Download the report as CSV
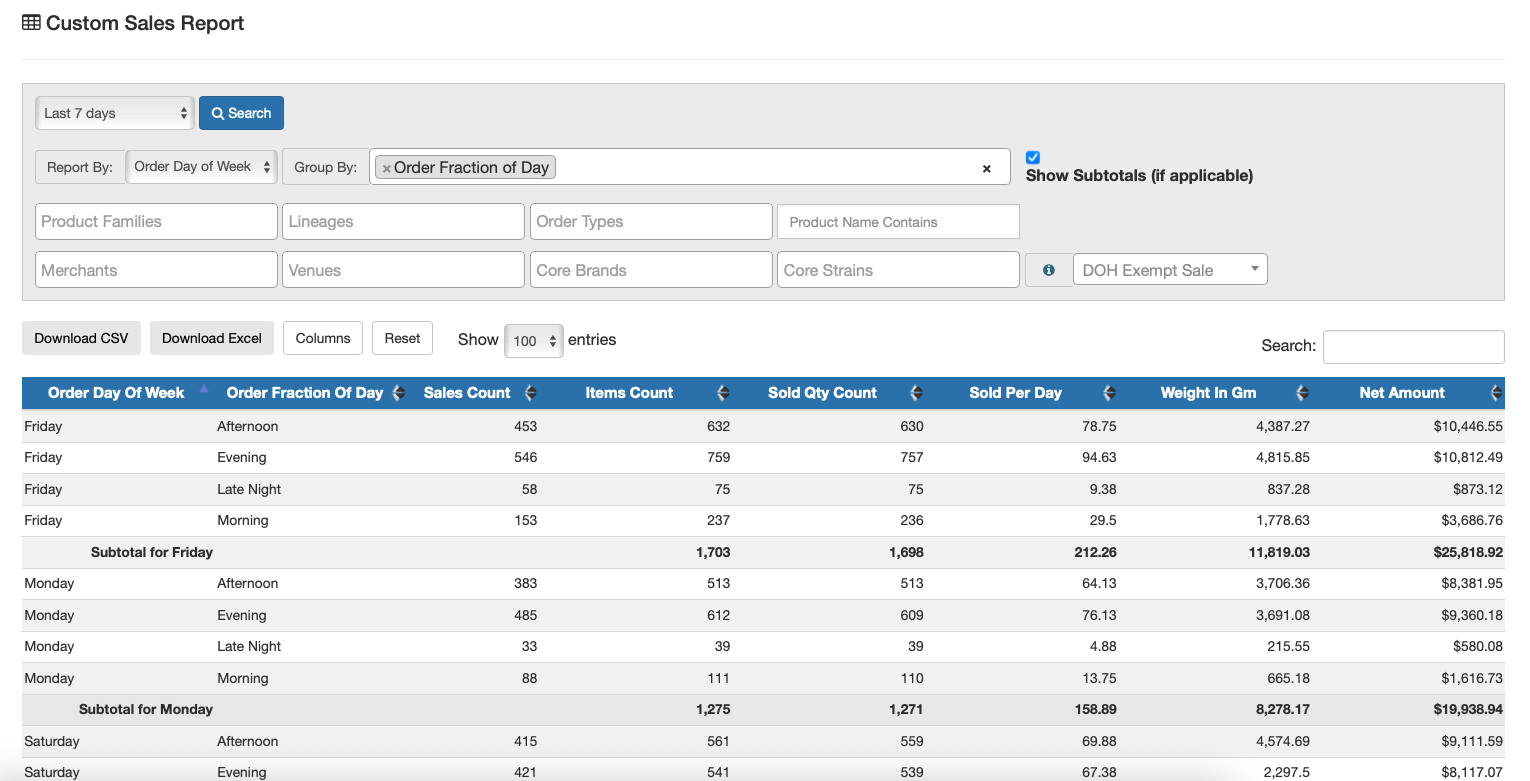 pos(81,338)
